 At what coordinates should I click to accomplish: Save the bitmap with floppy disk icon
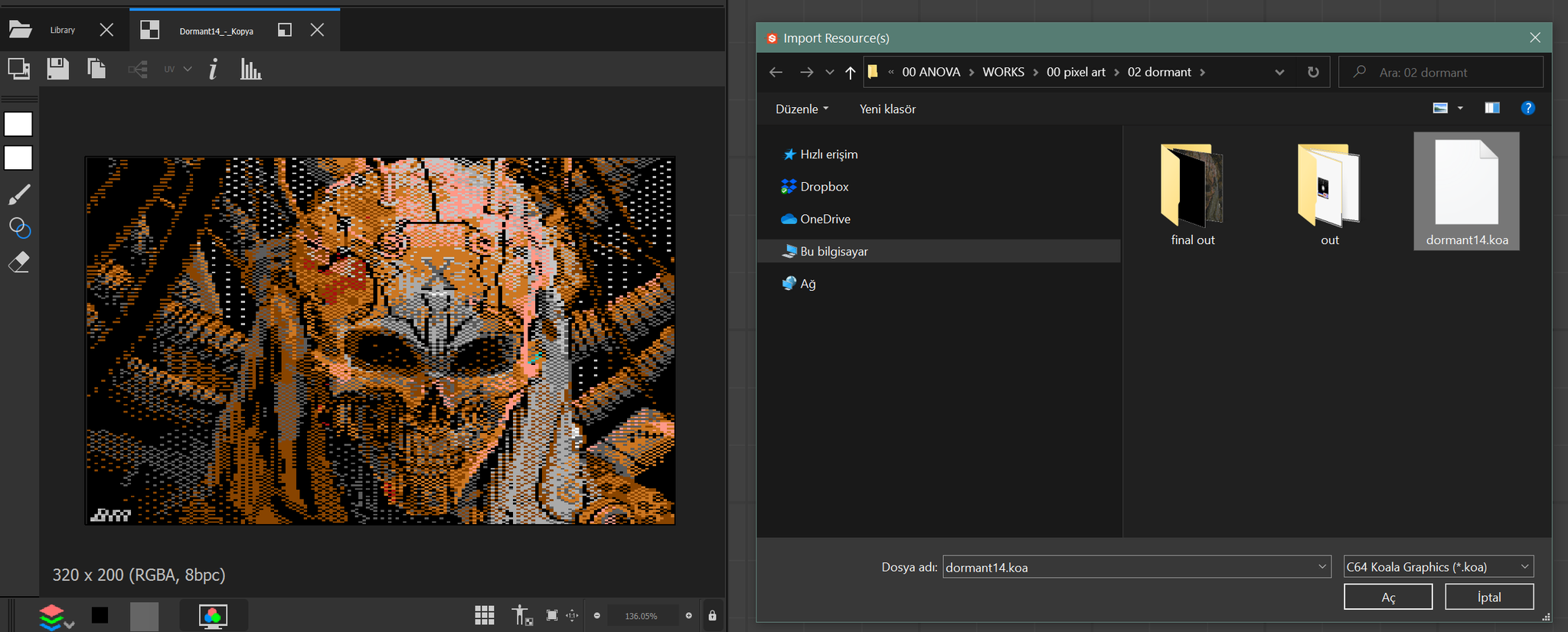(x=58, y=69)
